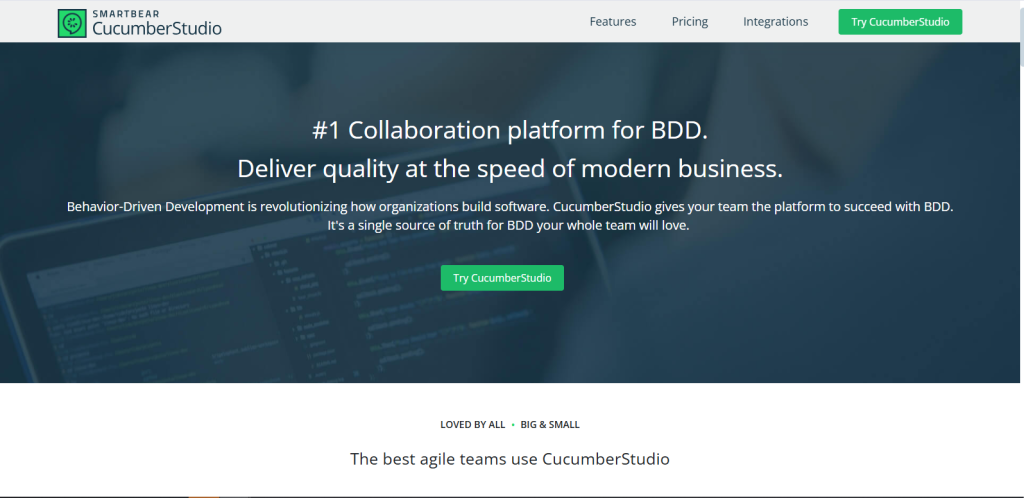Click the 'LOVED BY ALL' label
This screenshot has height=498, width=1024.
point(472,425)
